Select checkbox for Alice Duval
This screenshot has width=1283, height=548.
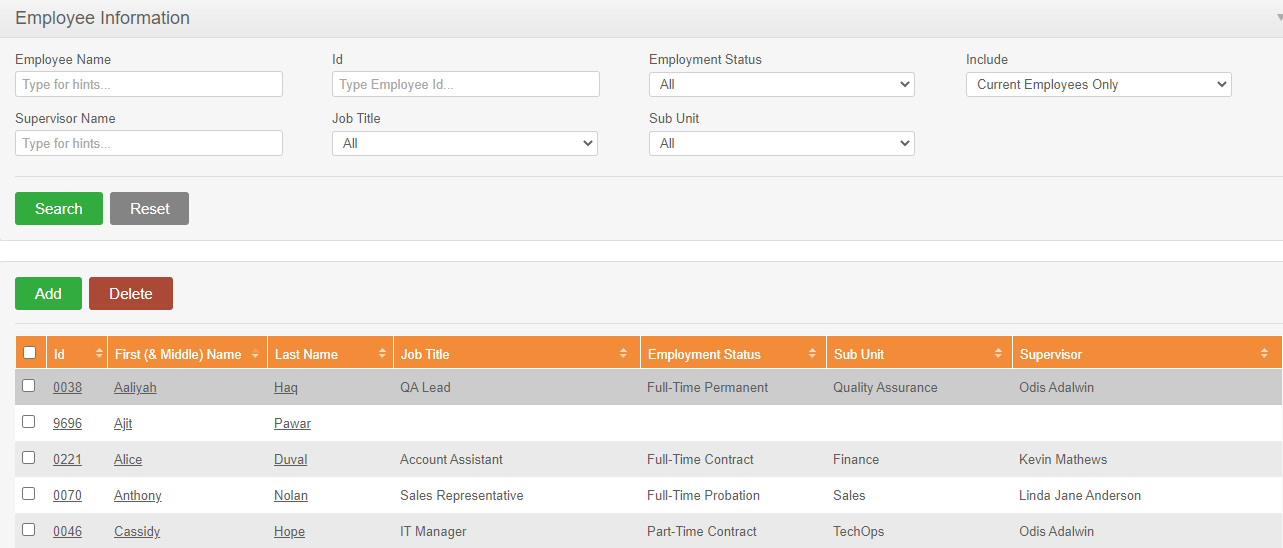point(29,457)
